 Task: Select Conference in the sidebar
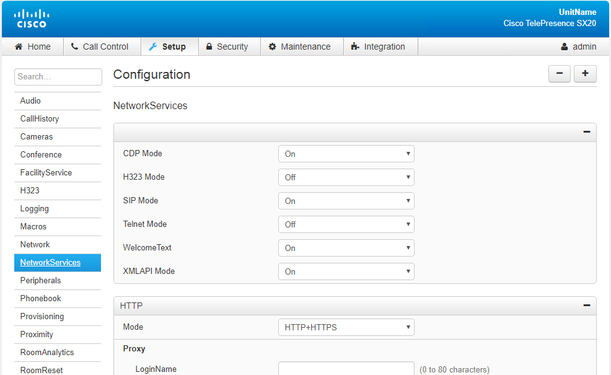(58, 155)
